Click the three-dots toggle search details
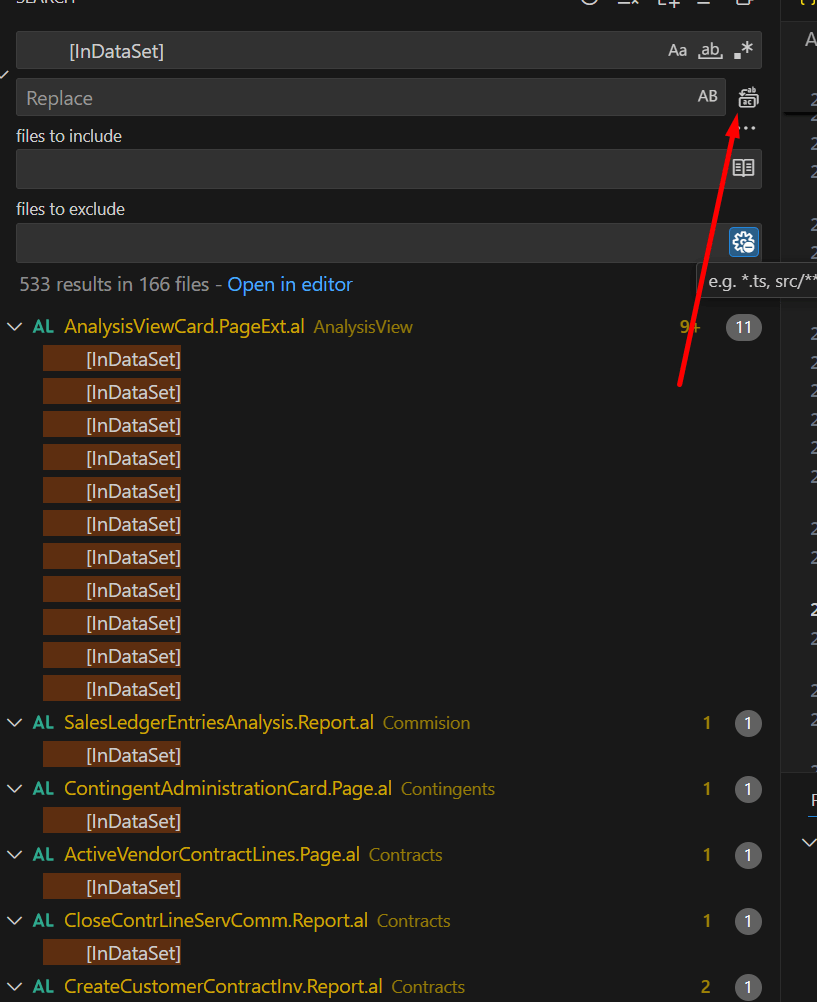Screen dimensions: 817x1002 [x=747, y=128]
